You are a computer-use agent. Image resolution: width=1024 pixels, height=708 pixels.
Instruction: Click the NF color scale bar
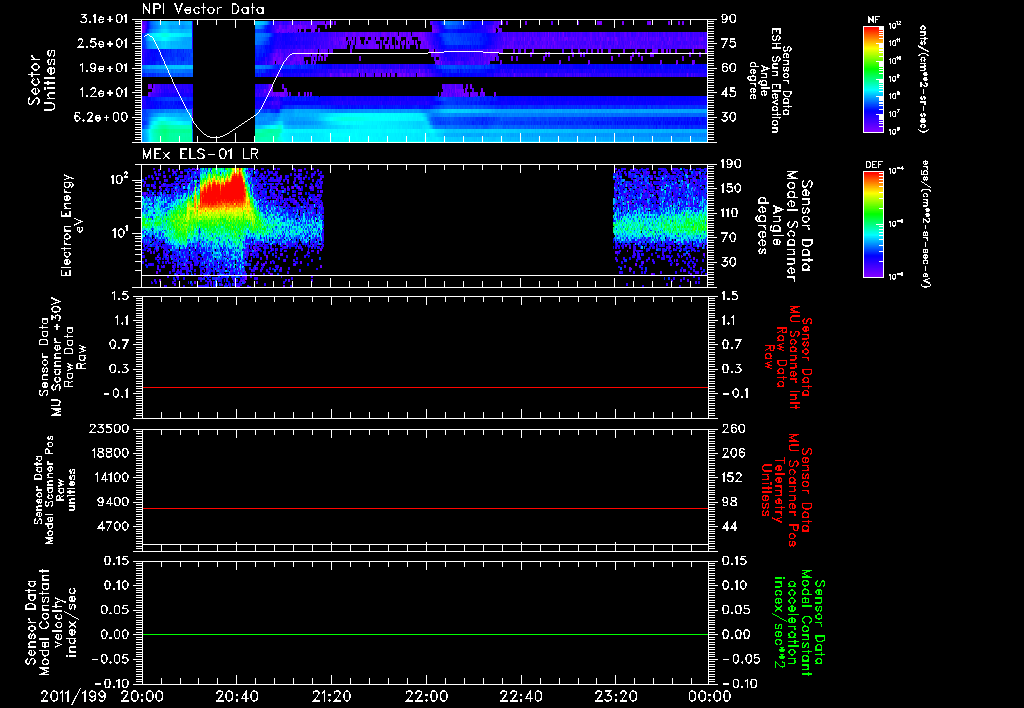point(873,79)
